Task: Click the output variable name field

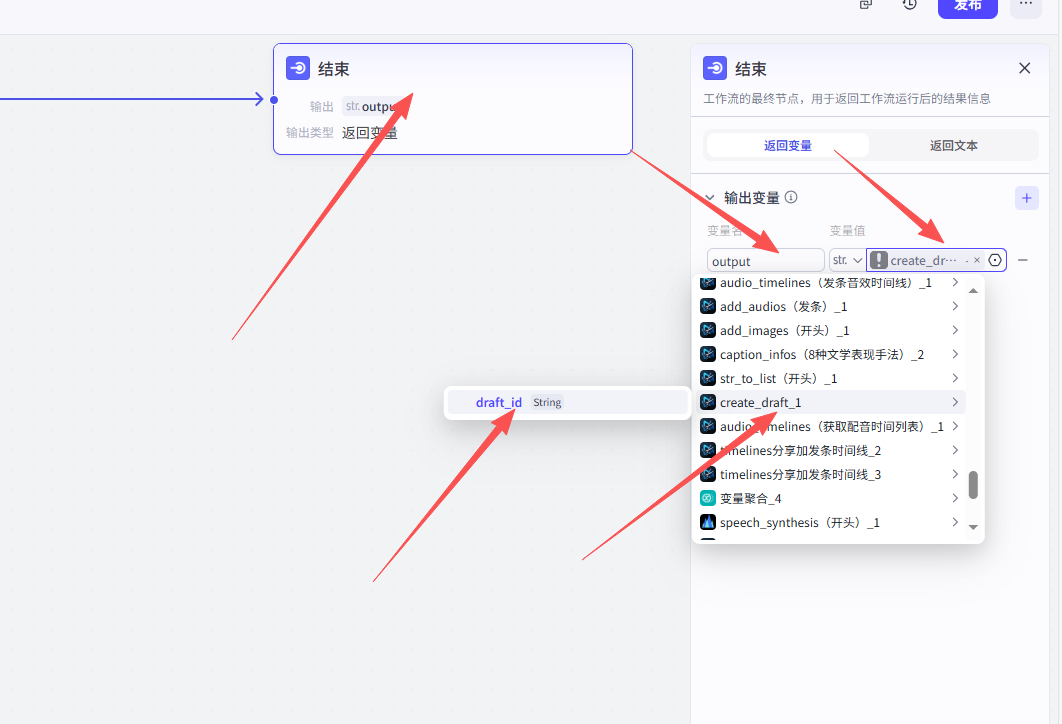Action: click(765, 261)
